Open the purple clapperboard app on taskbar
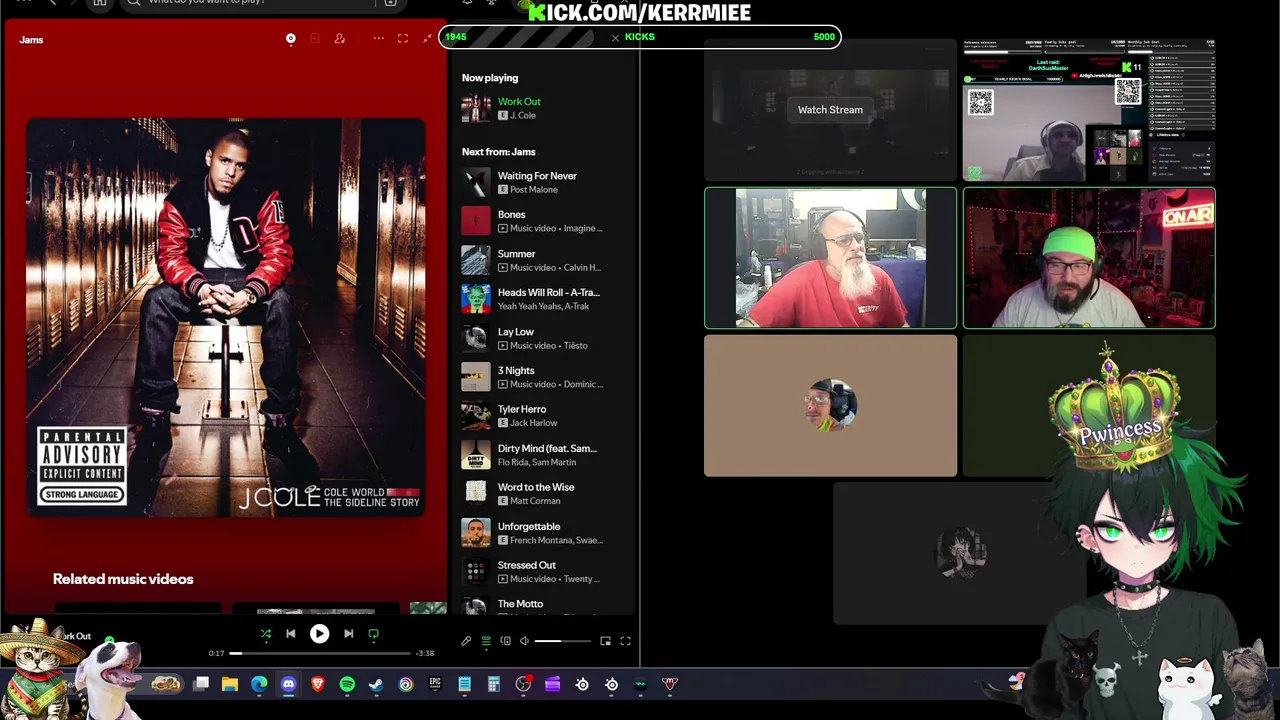The width and height of the screenshot is (1280, 720). click(552, 684)
